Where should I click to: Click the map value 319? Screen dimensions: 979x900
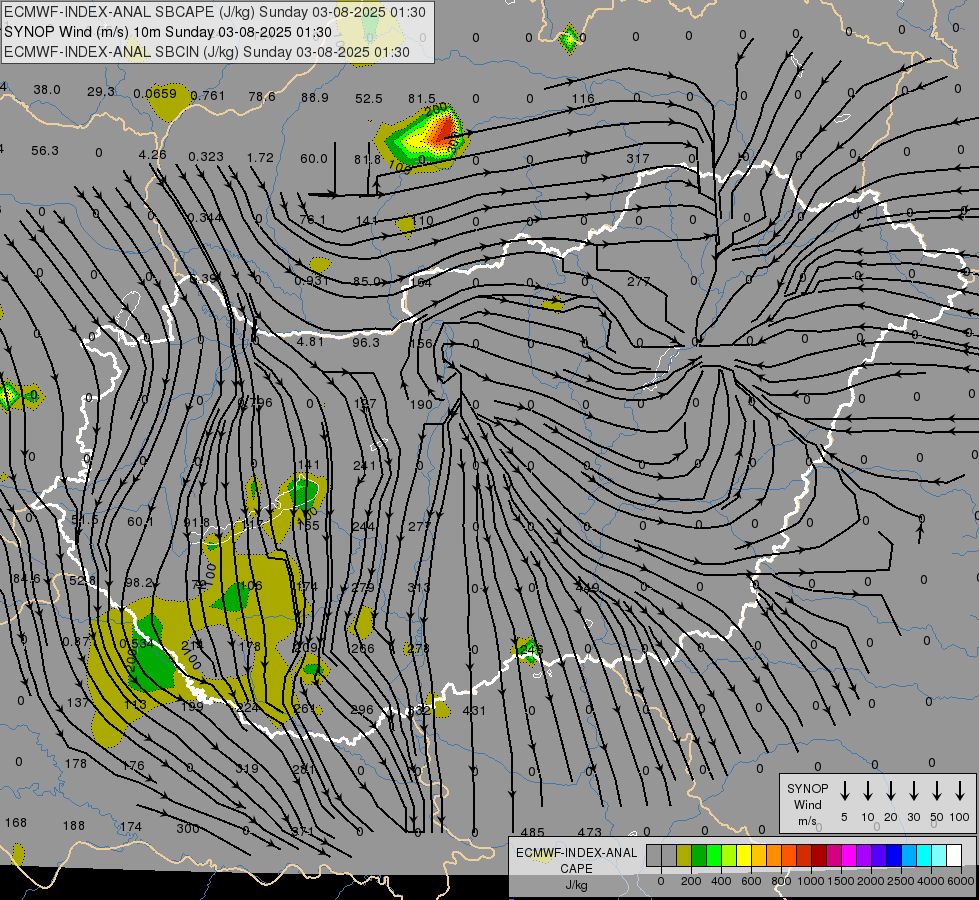247,768
